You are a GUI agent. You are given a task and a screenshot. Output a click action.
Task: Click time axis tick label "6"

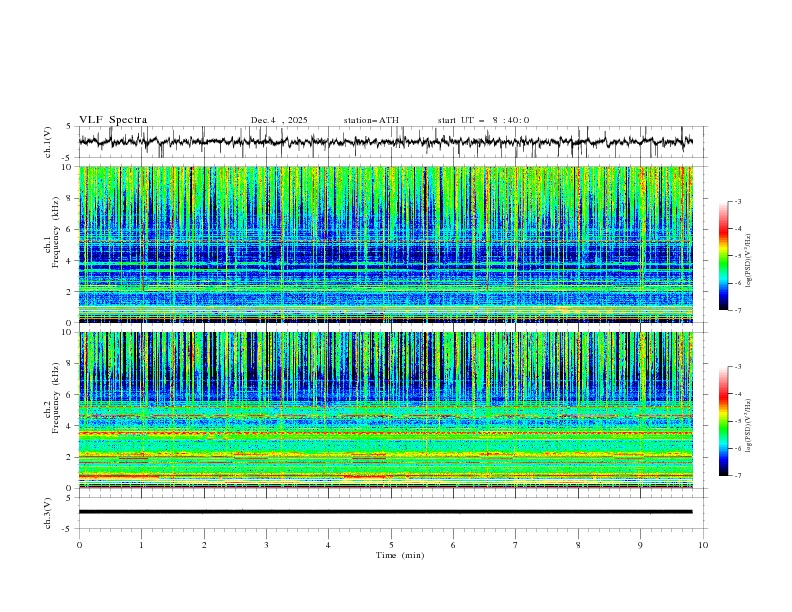coord(453,545)
